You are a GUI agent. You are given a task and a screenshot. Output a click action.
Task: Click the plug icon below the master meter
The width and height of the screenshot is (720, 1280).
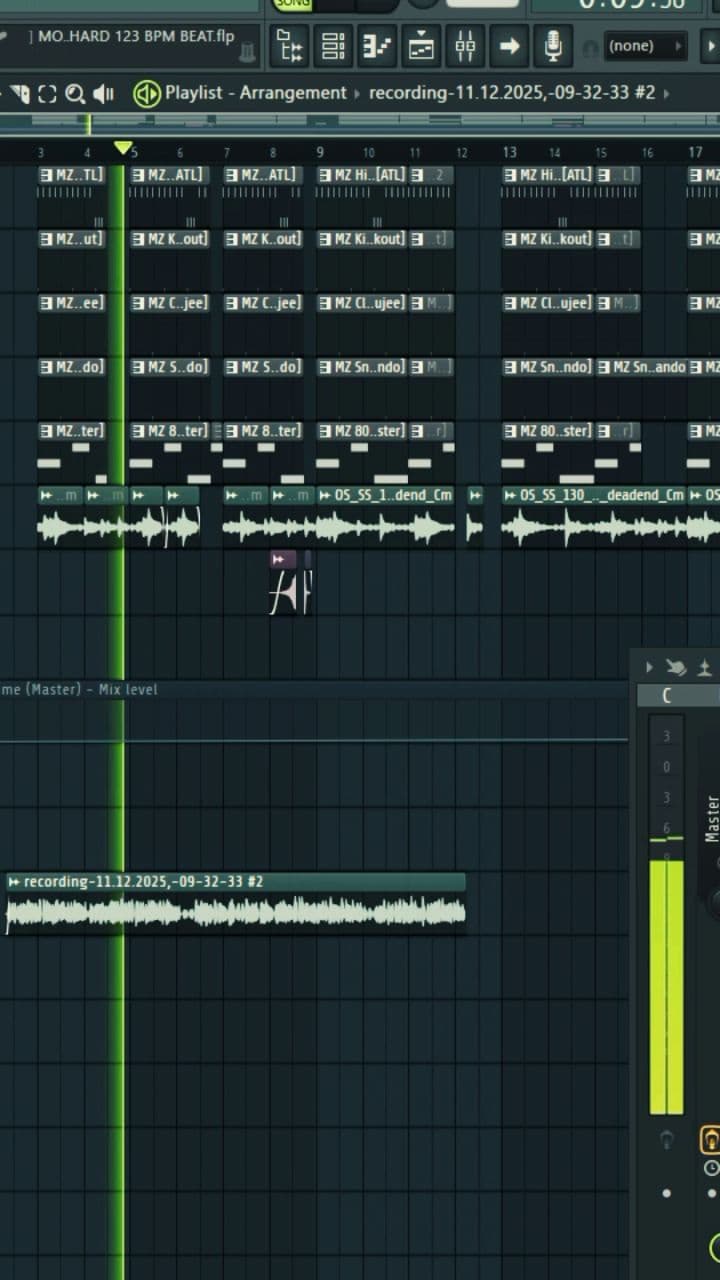(x=667, y=1140)
